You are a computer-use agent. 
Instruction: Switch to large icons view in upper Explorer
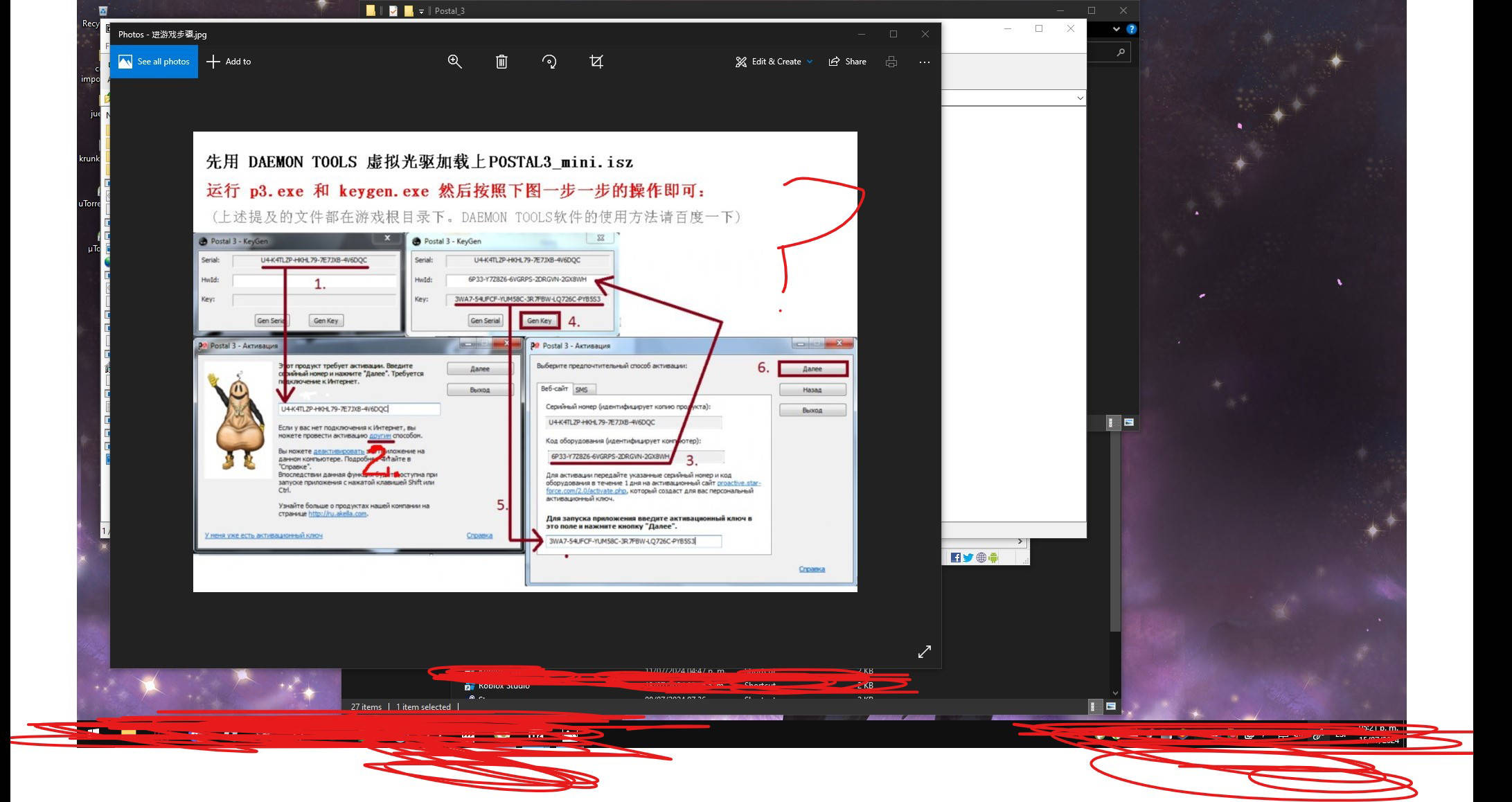(x=1129, y=422)
